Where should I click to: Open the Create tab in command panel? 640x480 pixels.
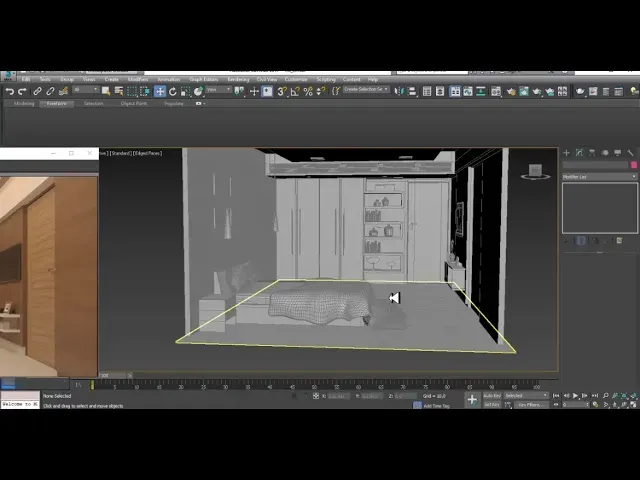coord(567,153)
